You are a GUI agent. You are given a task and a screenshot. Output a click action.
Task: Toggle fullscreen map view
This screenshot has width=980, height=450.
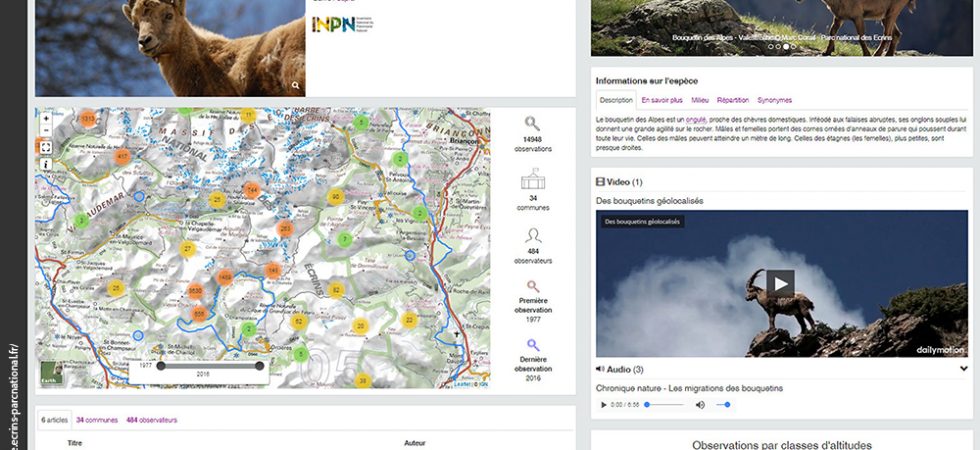tap(46, 147)
